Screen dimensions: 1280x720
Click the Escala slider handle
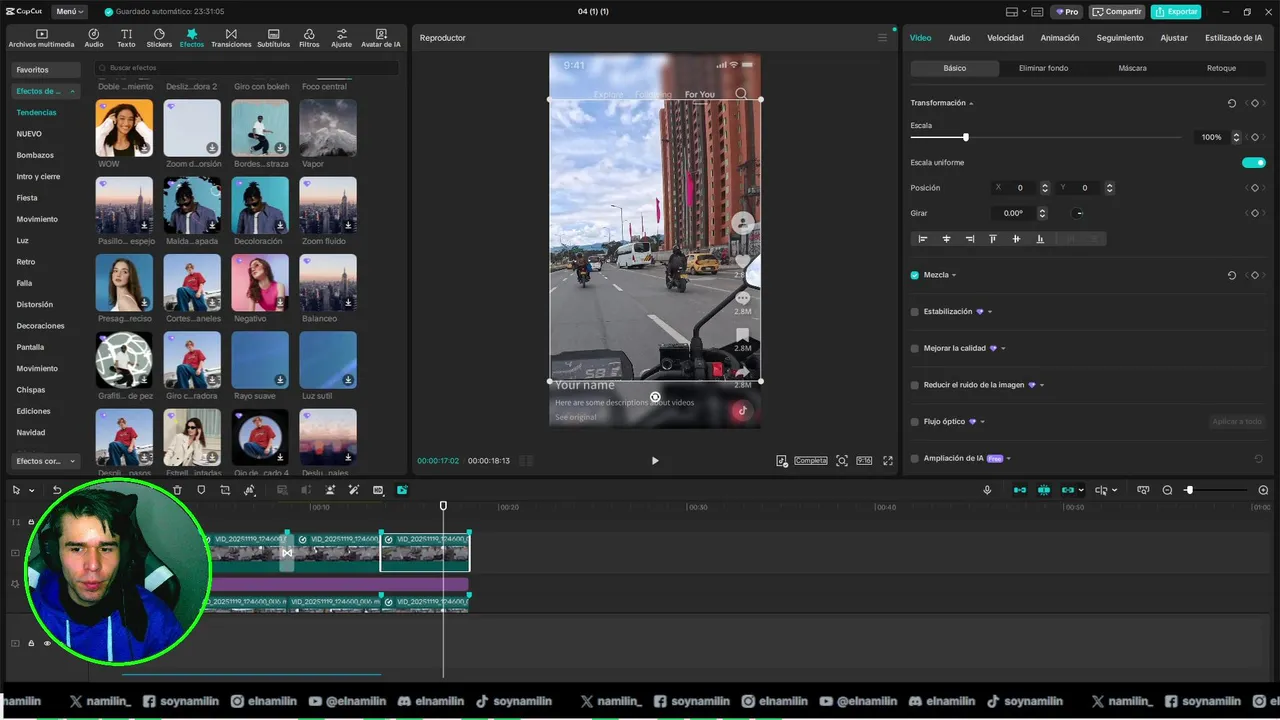965,137
